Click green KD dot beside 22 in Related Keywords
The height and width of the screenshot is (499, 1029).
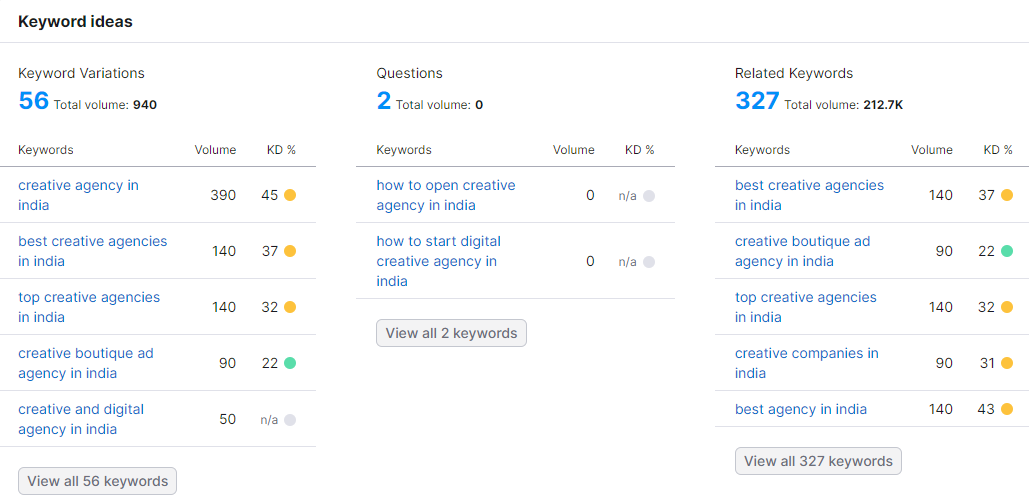[1007, 251]
